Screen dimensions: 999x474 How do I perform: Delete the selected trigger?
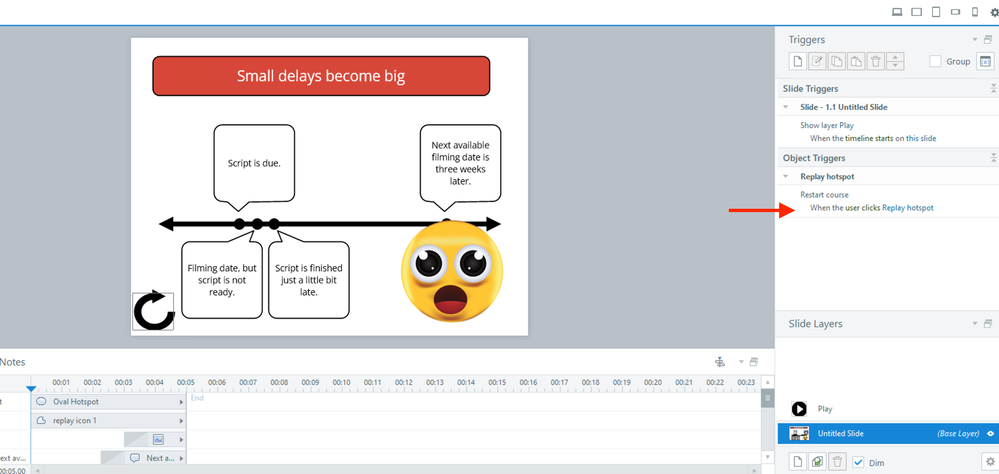[876, 61]
